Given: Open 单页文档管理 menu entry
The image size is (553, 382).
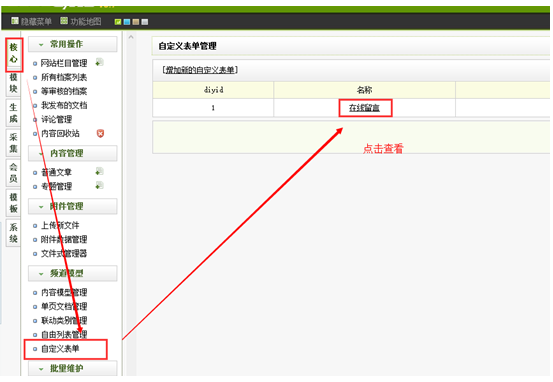Looking at the screenshot, I should pos(64,306).
